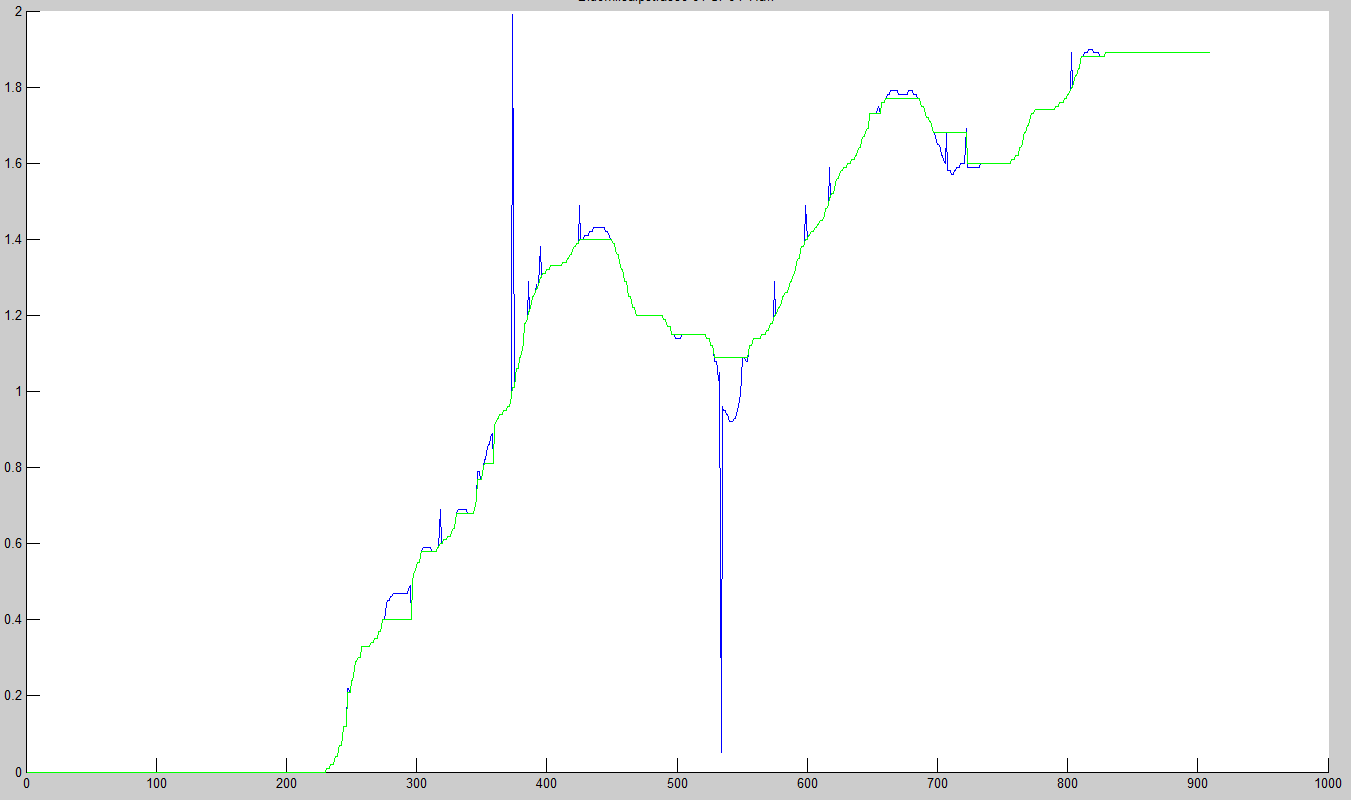Click the x-axis tick label 800
This screenshot has width=1351, height=800.
tap(1068, 785)
